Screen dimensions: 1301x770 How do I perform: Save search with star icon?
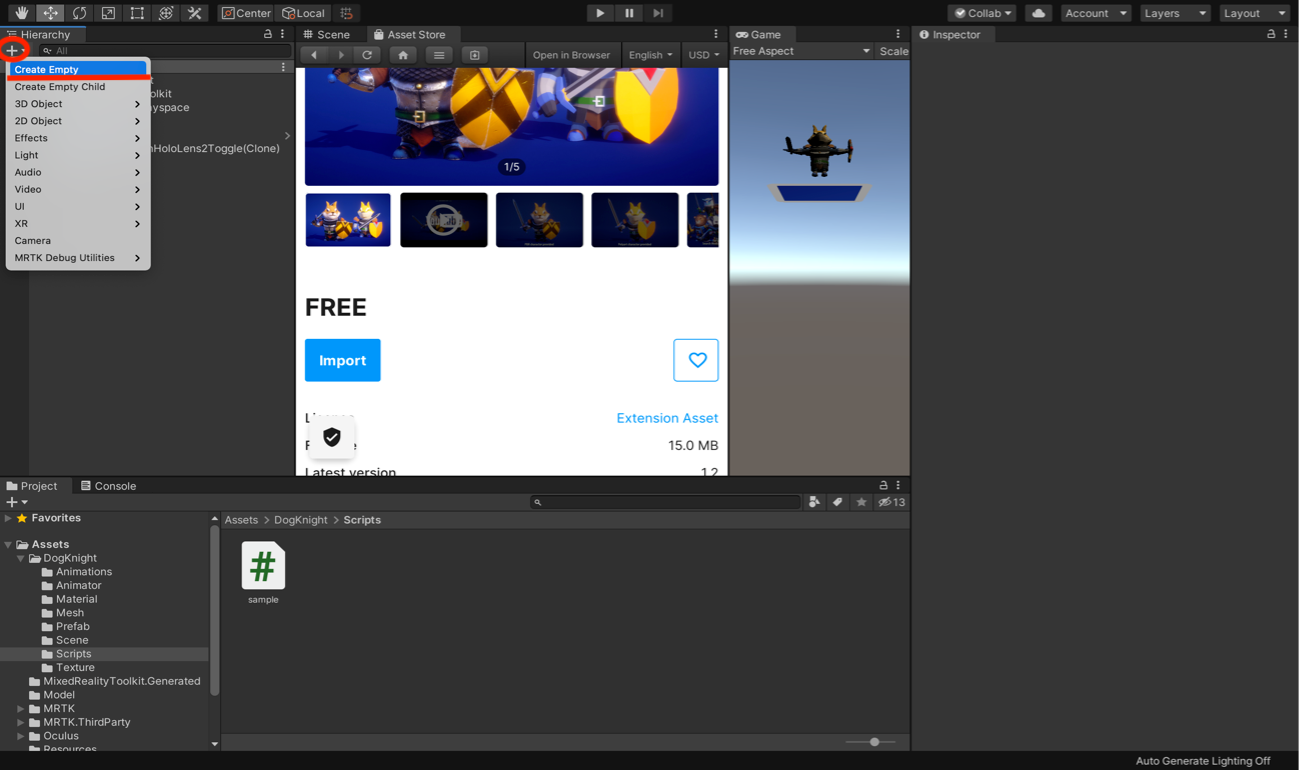[x=861, y=502]
